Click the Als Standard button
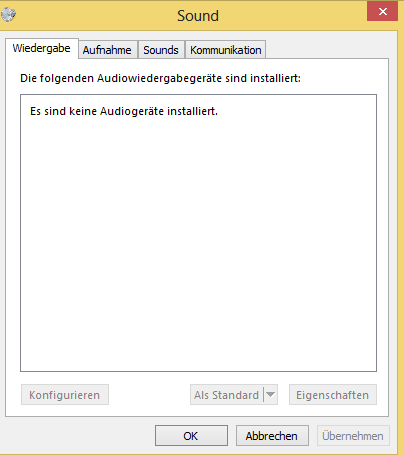Viewport: 404px width, 456px height. [x=227, y=395]
